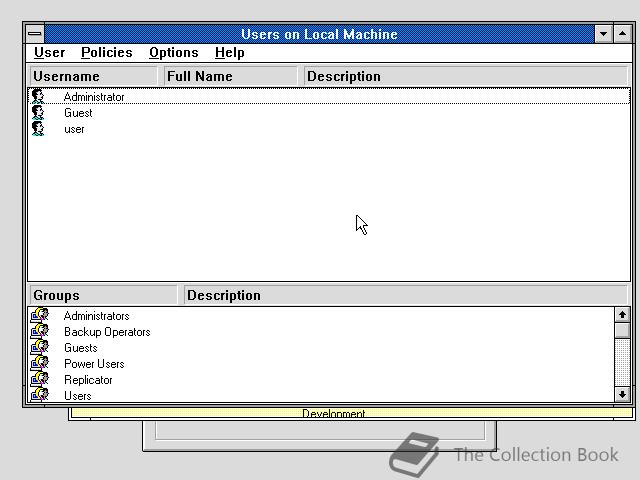Screen dimensions: 640x480
Task: Select the Guest username row
Action: (329, 113)
